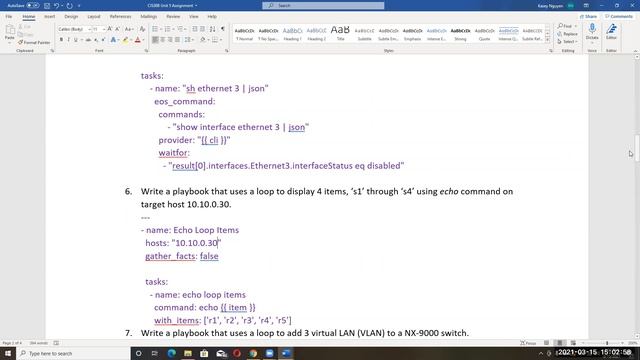This screenshot has width=640, height=360.
Task: Apply Subscript formatting
Action: click(96, 40)
